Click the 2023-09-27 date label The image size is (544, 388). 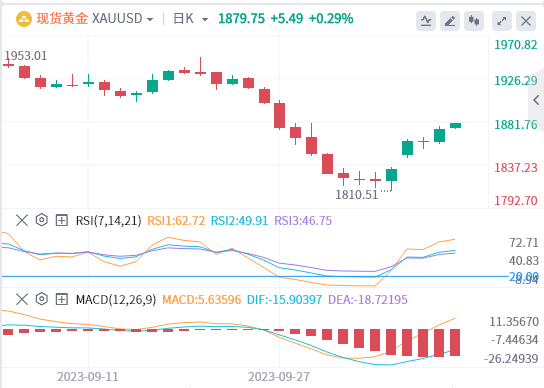(279, 377)
